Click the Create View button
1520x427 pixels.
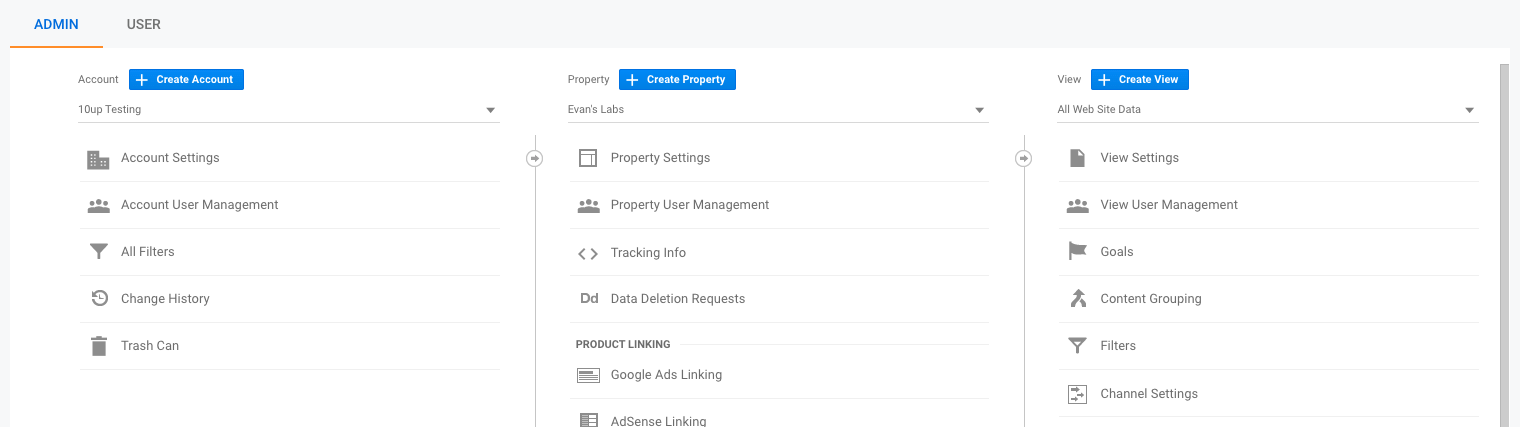(x=1140, y=79)
